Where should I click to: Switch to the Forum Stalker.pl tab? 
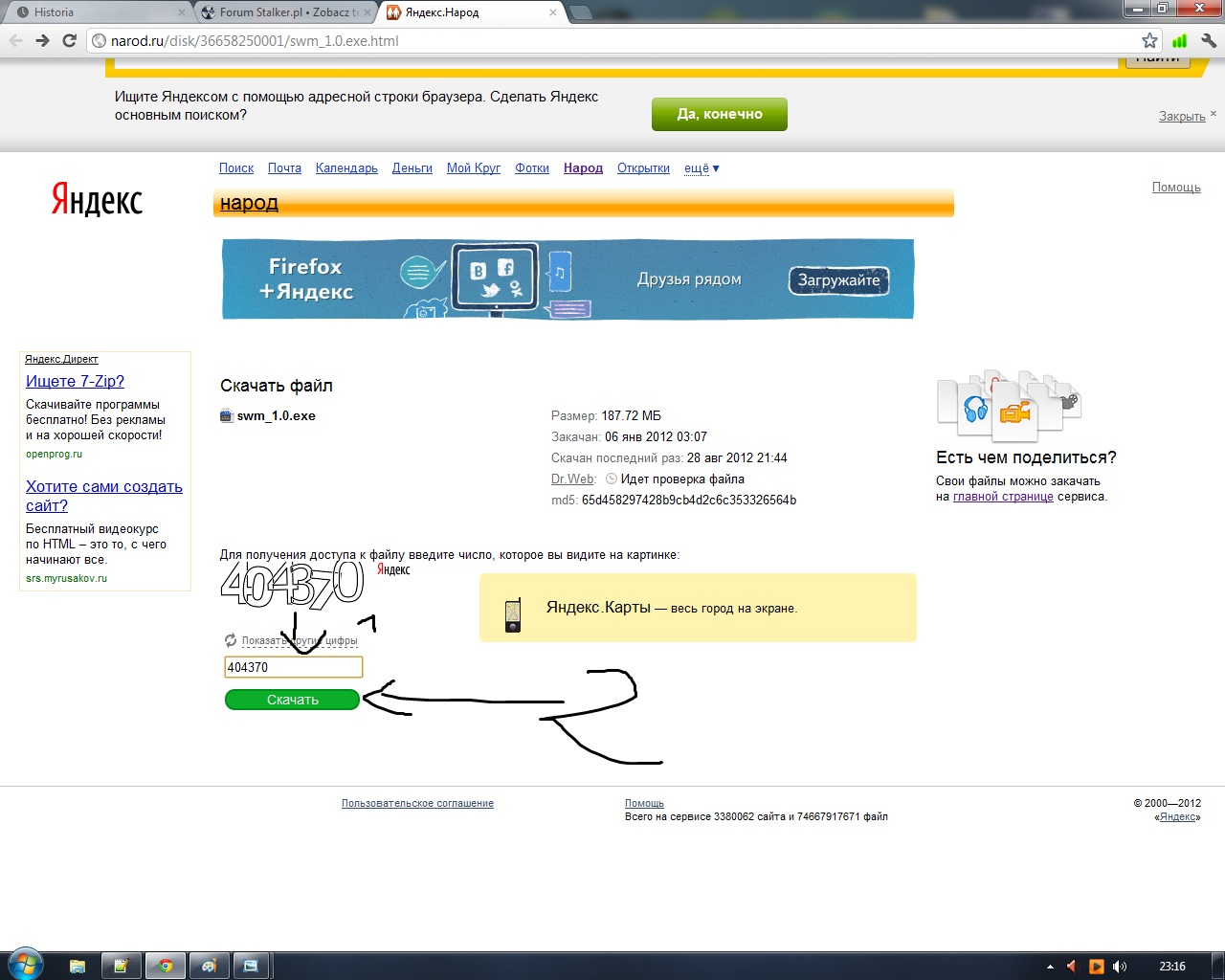(x=285, y=12)
